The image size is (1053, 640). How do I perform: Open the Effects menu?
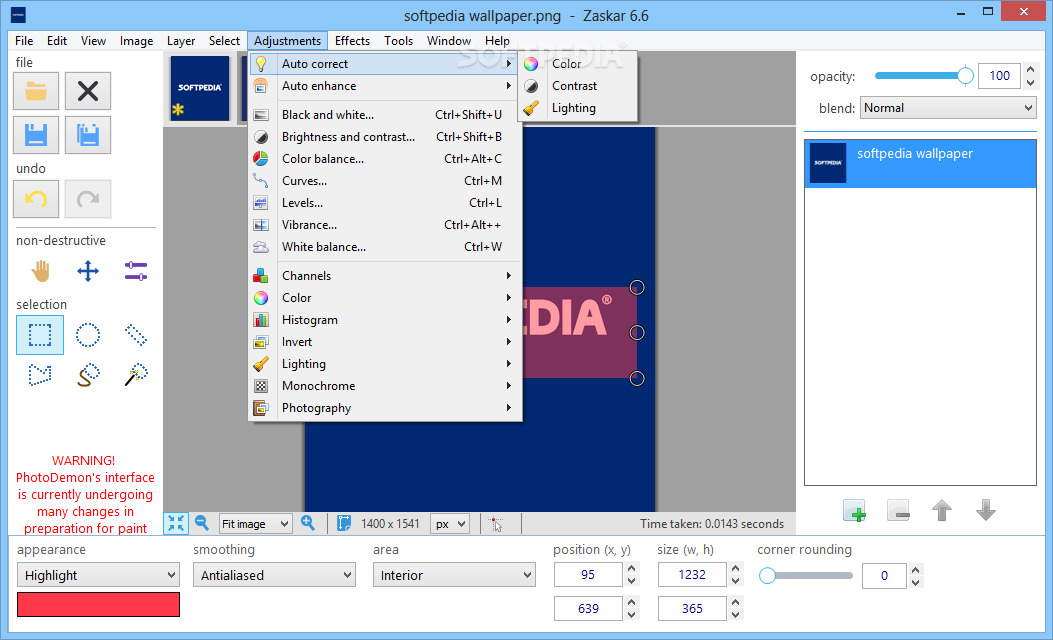click(352, 40)
